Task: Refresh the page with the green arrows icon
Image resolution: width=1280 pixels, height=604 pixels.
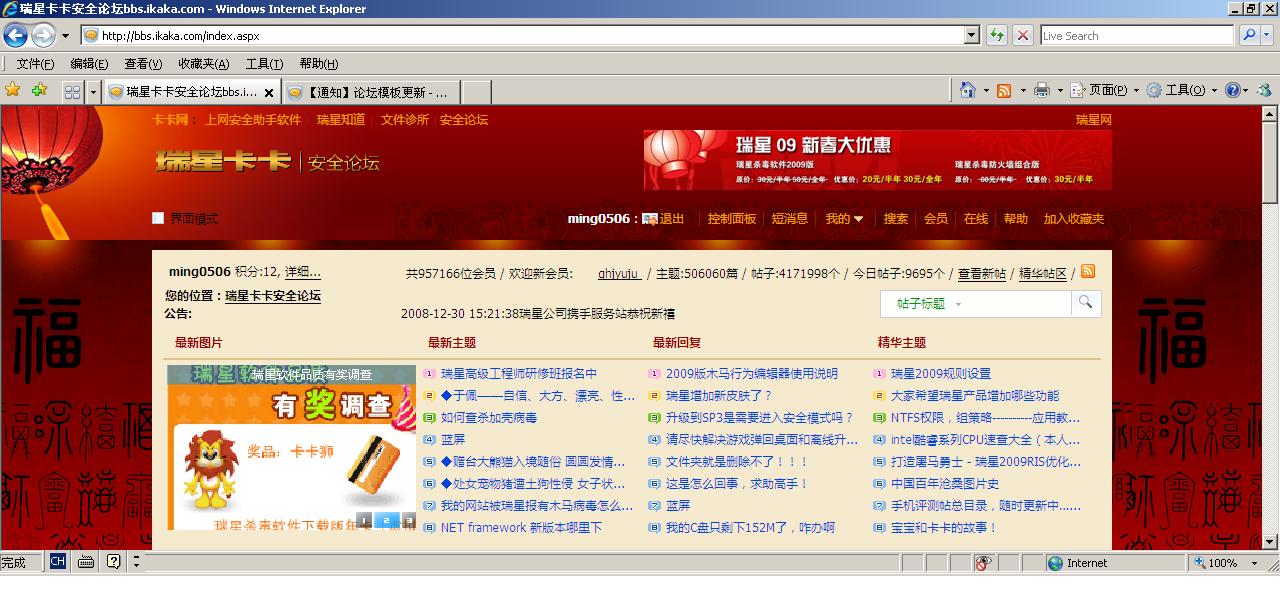Action: pos(997,36)
